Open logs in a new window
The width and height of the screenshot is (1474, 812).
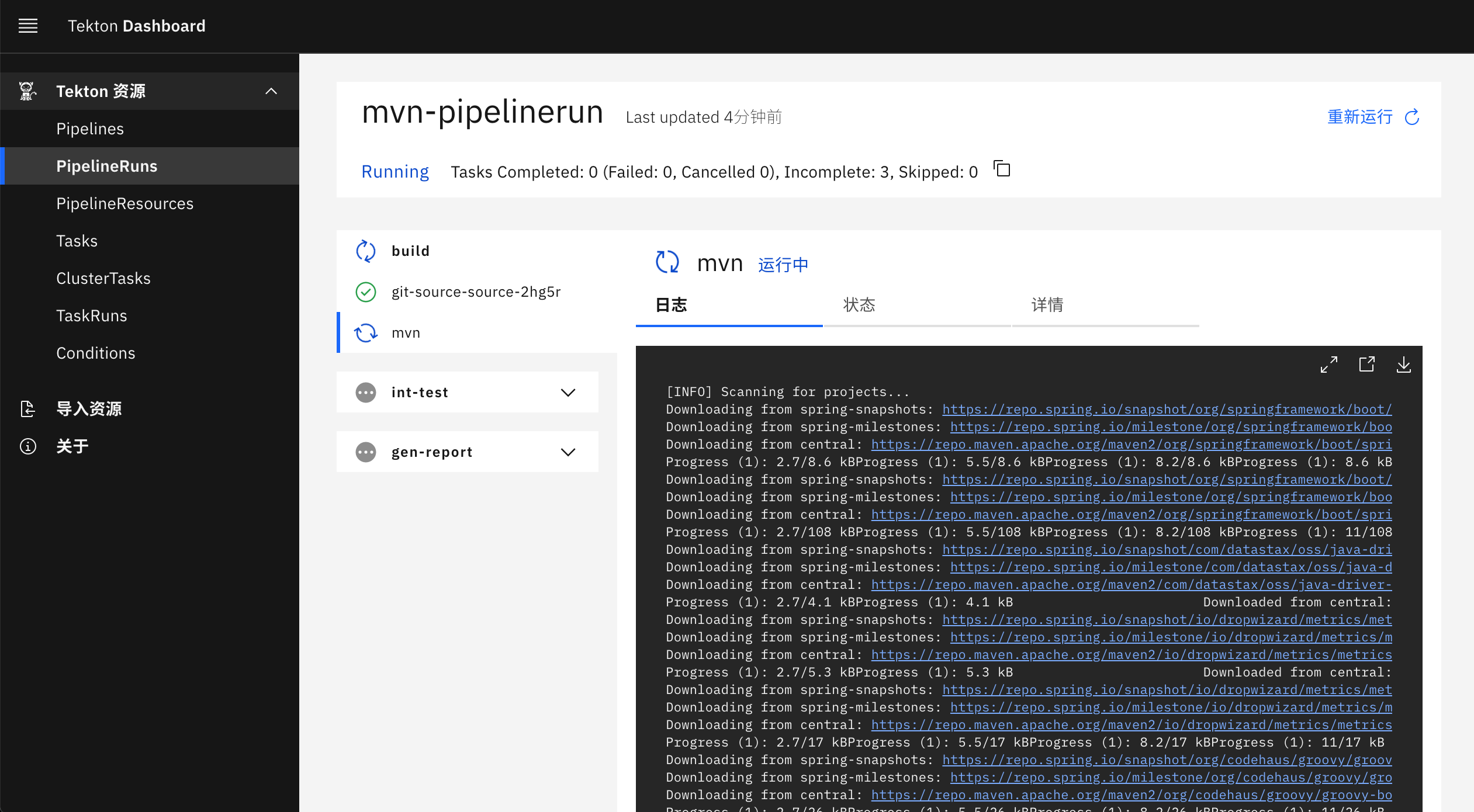tap(1366, 365)
